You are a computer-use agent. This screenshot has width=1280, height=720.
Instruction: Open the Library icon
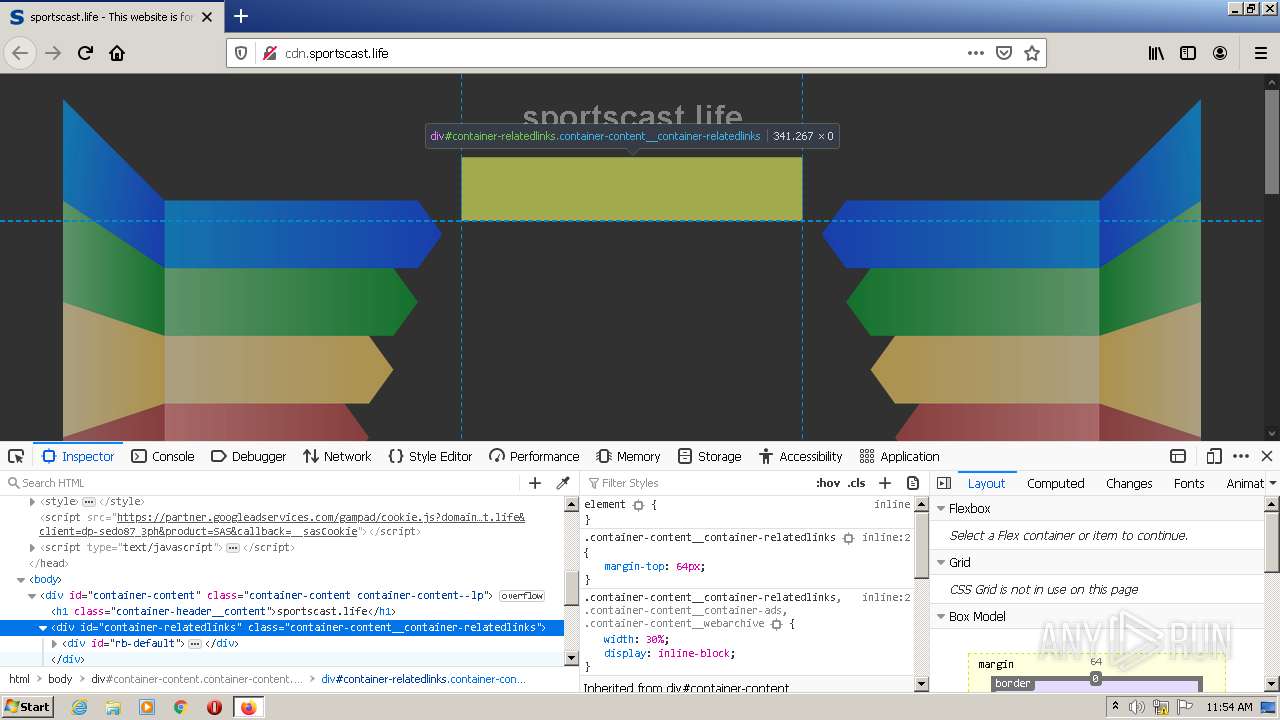click(1156, 53)
